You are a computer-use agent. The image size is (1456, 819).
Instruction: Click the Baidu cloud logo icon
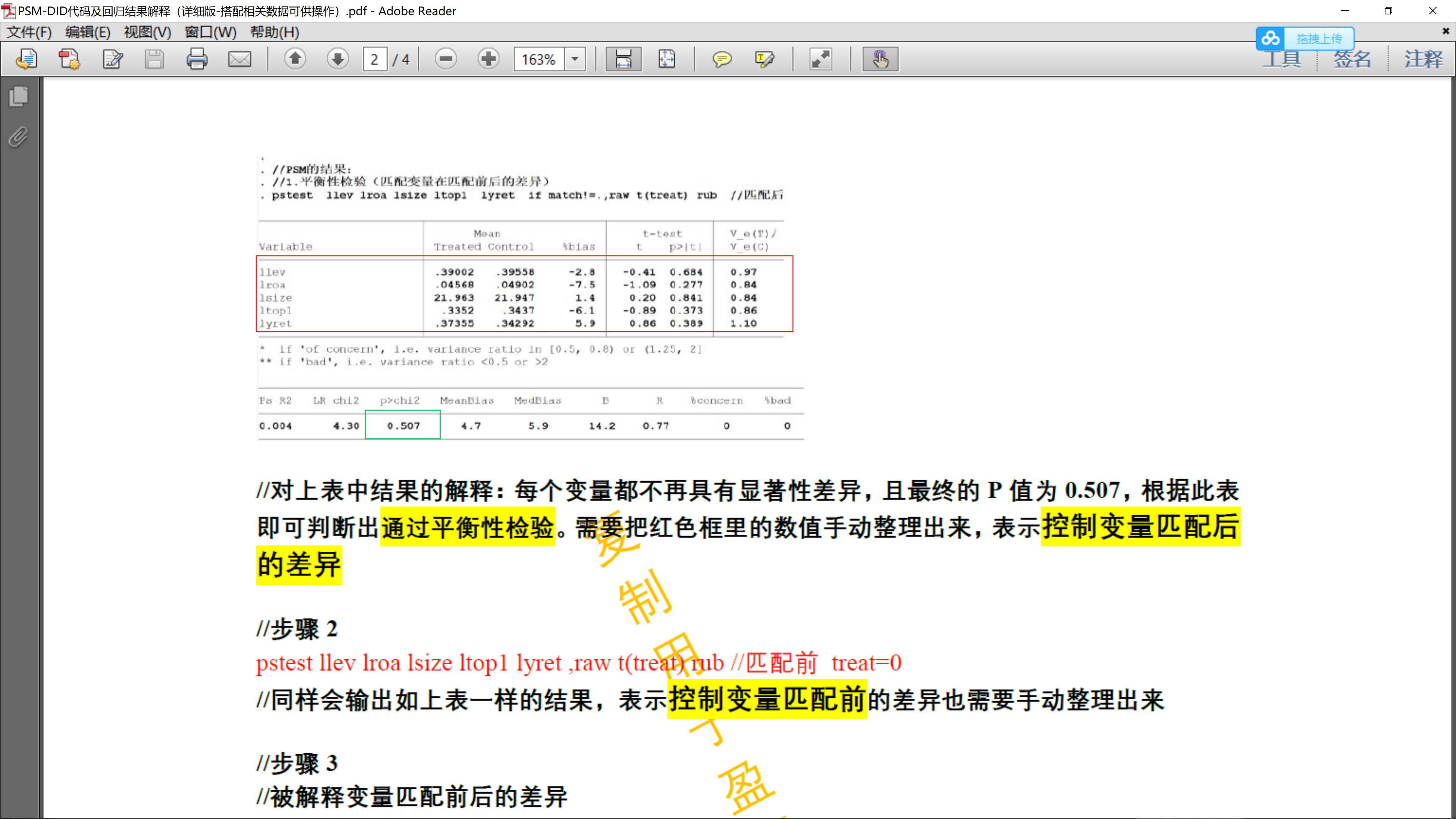point(1271,38)
